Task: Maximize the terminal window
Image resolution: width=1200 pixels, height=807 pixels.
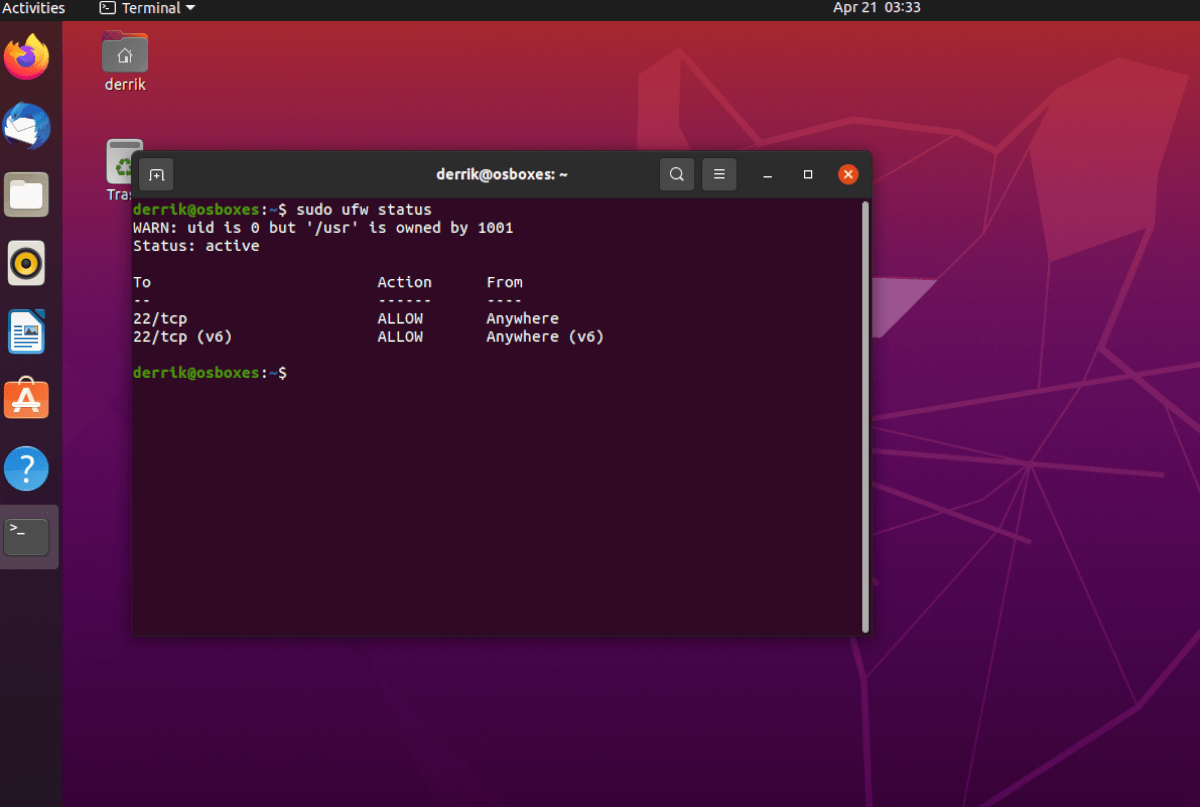Action: [x=808, y=175]
